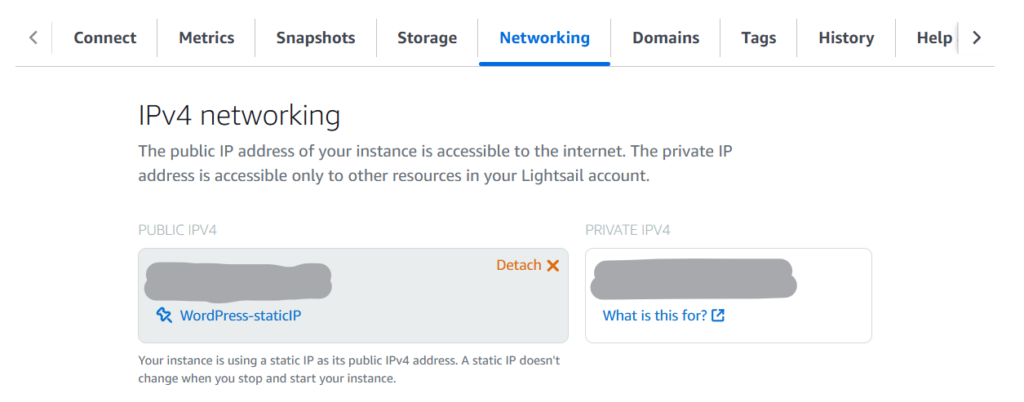Click the 'IPv4 networking' heading

point(239,116)
